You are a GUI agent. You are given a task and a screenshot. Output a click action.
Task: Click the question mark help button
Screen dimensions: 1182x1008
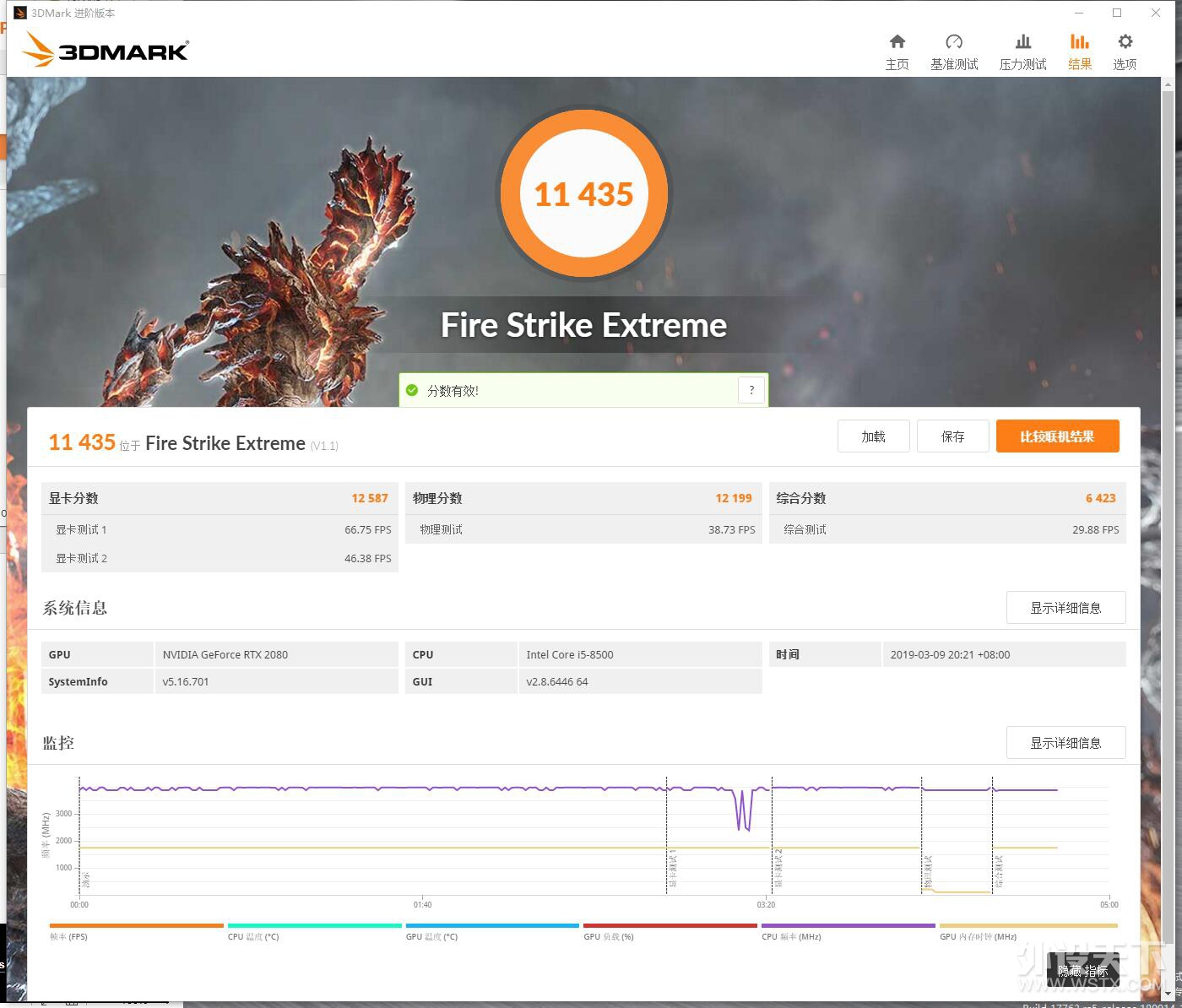[x=751, y=390]
